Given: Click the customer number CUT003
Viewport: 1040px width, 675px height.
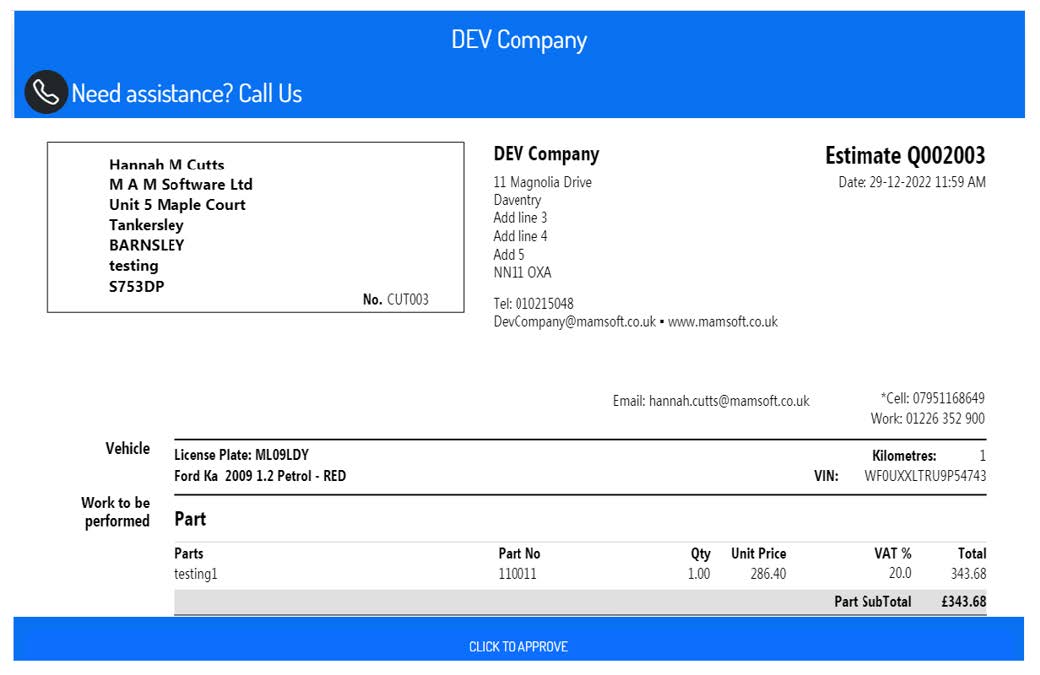Looking at the screenshot, I should click(408, 299).
